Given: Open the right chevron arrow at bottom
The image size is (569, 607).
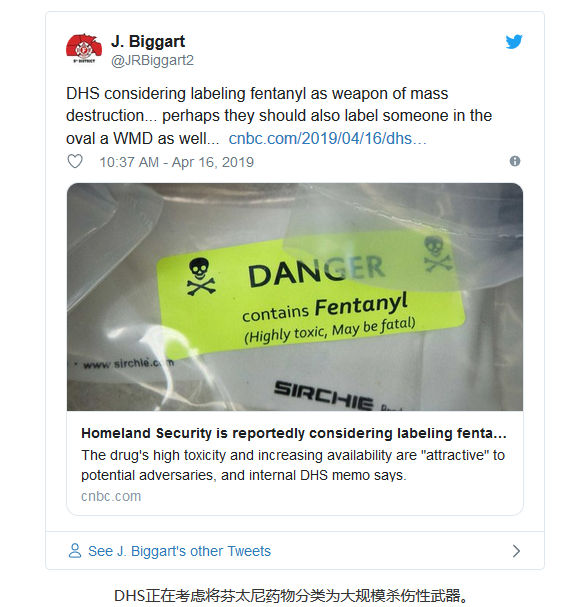Looking at the screenshot, I should tap(516, 551).
